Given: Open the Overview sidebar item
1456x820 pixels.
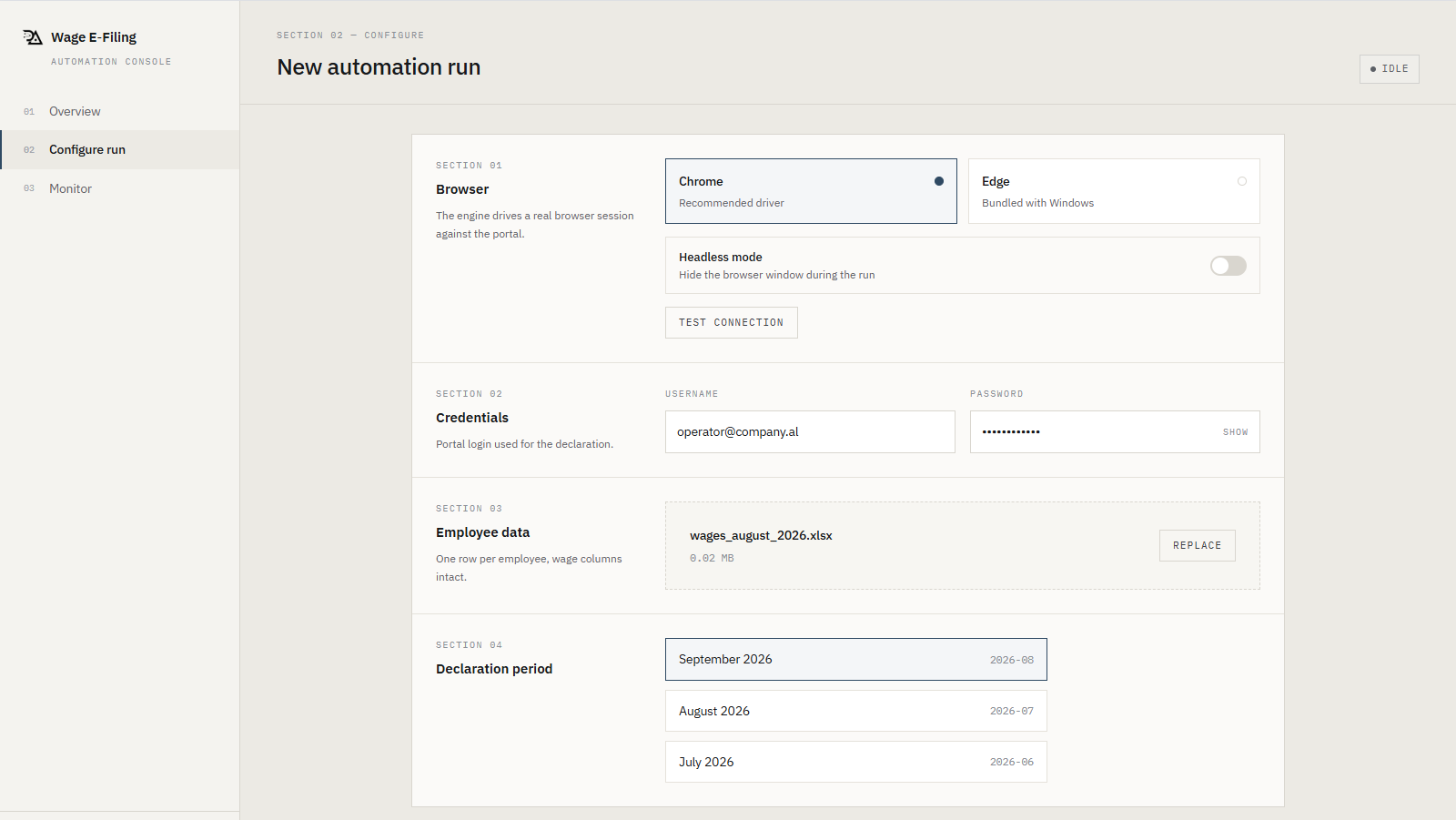Looking at the screenshot, I should [x=119, y=111].
